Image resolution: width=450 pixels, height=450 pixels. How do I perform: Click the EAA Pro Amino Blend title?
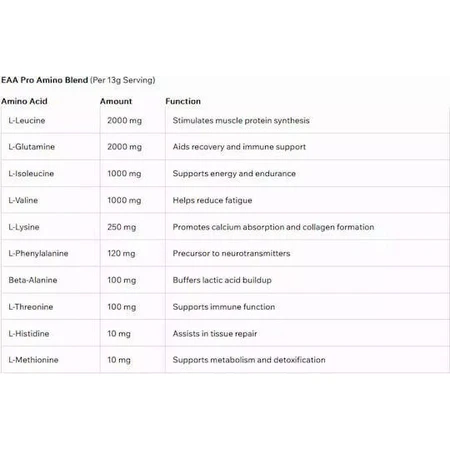click(45, 80)
